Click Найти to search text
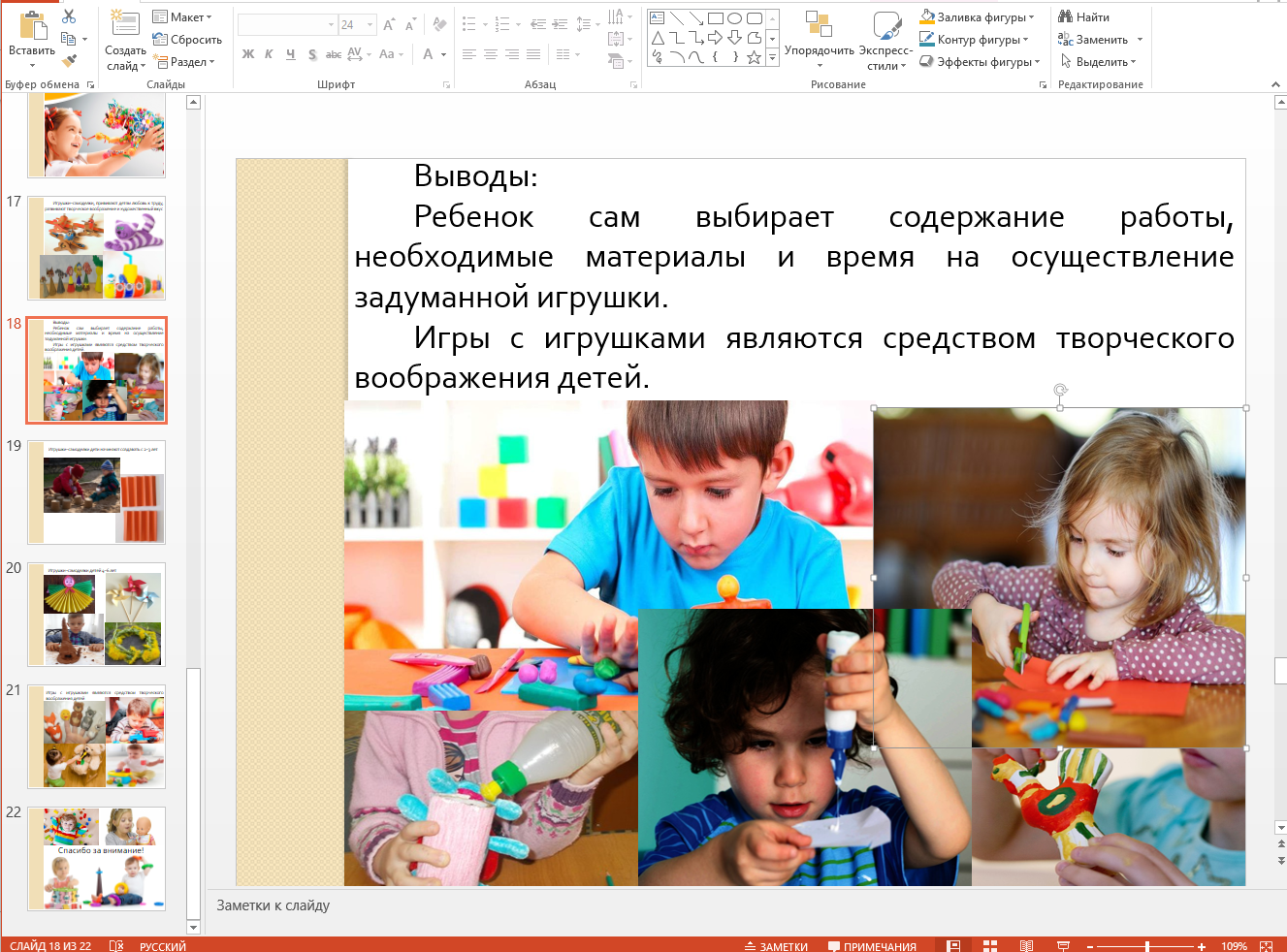 pos(1083,16)
